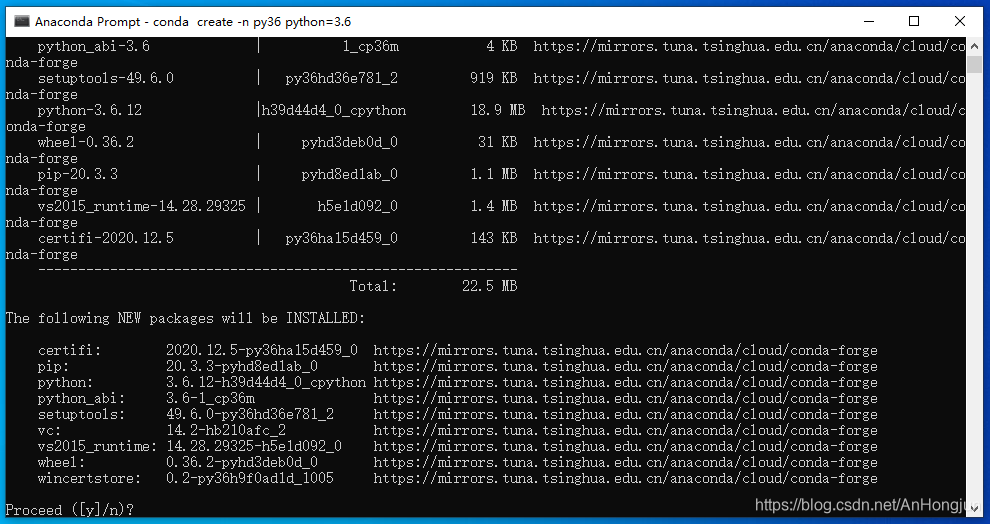
Task: Maximize the Anaconda Prompt window
Action: tap(914, 21)
